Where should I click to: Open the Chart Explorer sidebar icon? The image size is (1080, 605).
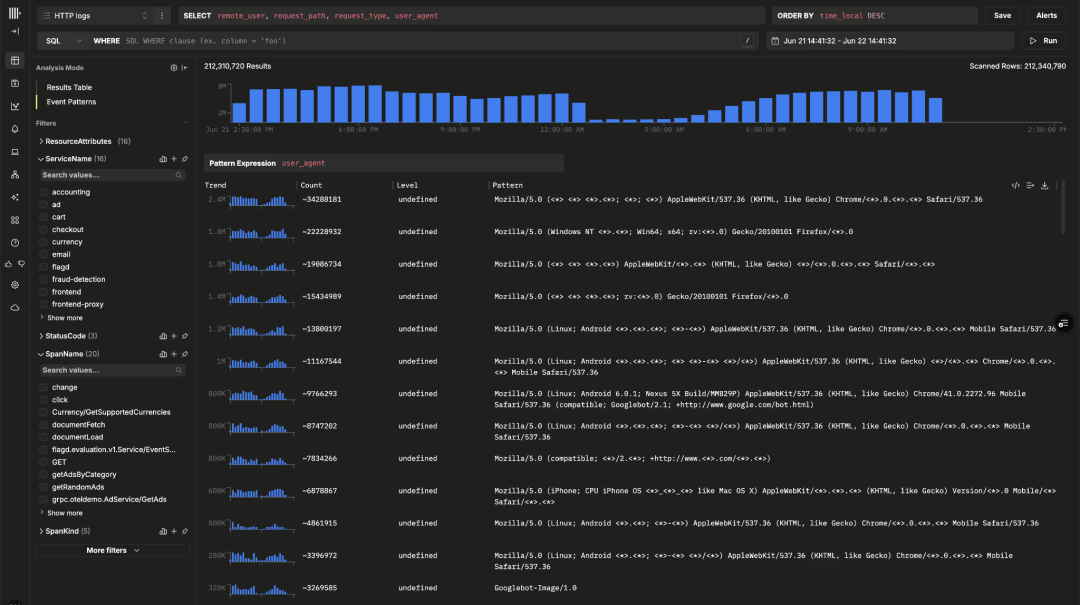pyautogui.click(x=15, y=106)
